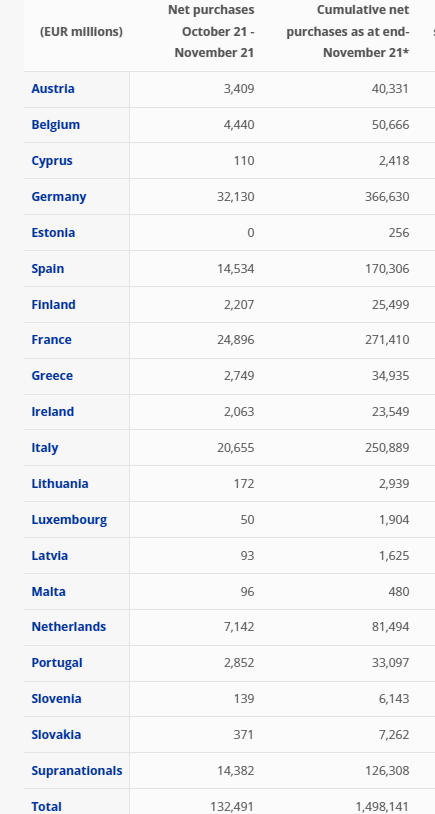Open the Greece country link
This screenshot has height=814, width=435.
(x=52, y=376)
